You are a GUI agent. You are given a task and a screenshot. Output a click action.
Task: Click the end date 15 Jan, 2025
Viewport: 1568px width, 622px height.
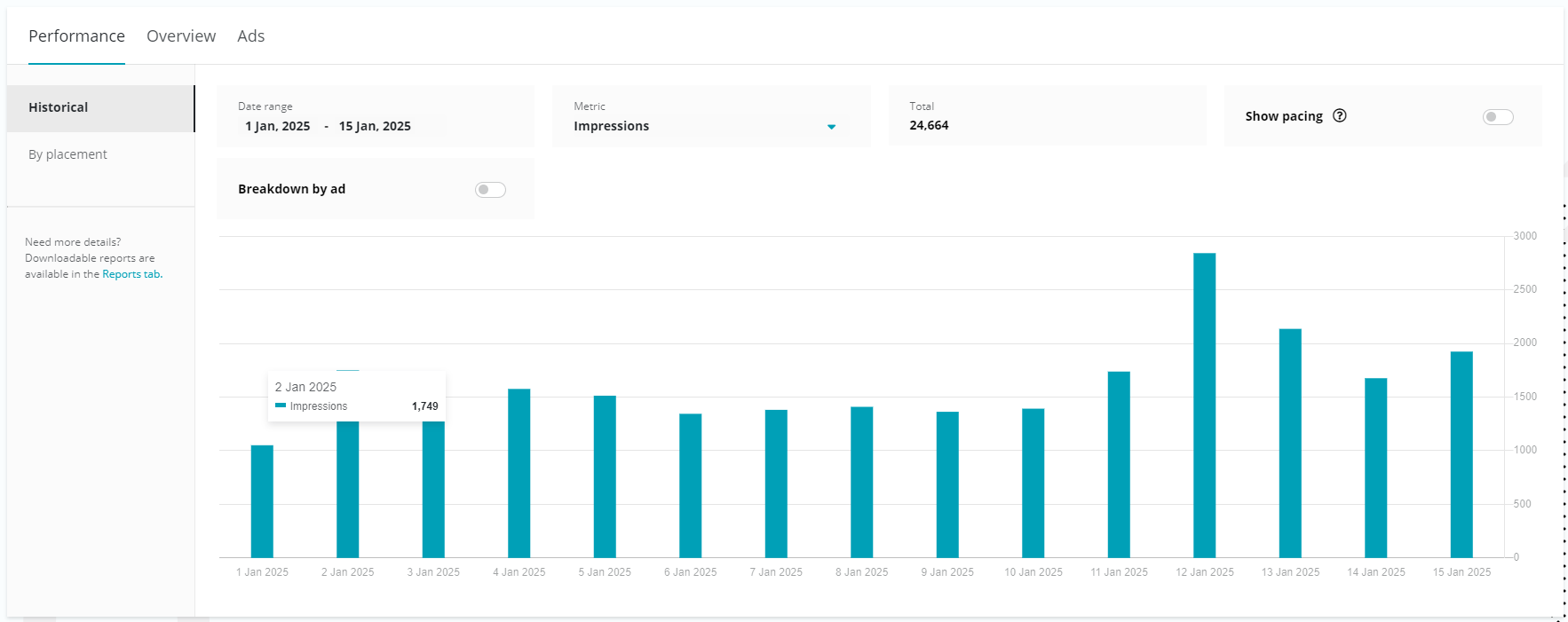tap(375, 126)
